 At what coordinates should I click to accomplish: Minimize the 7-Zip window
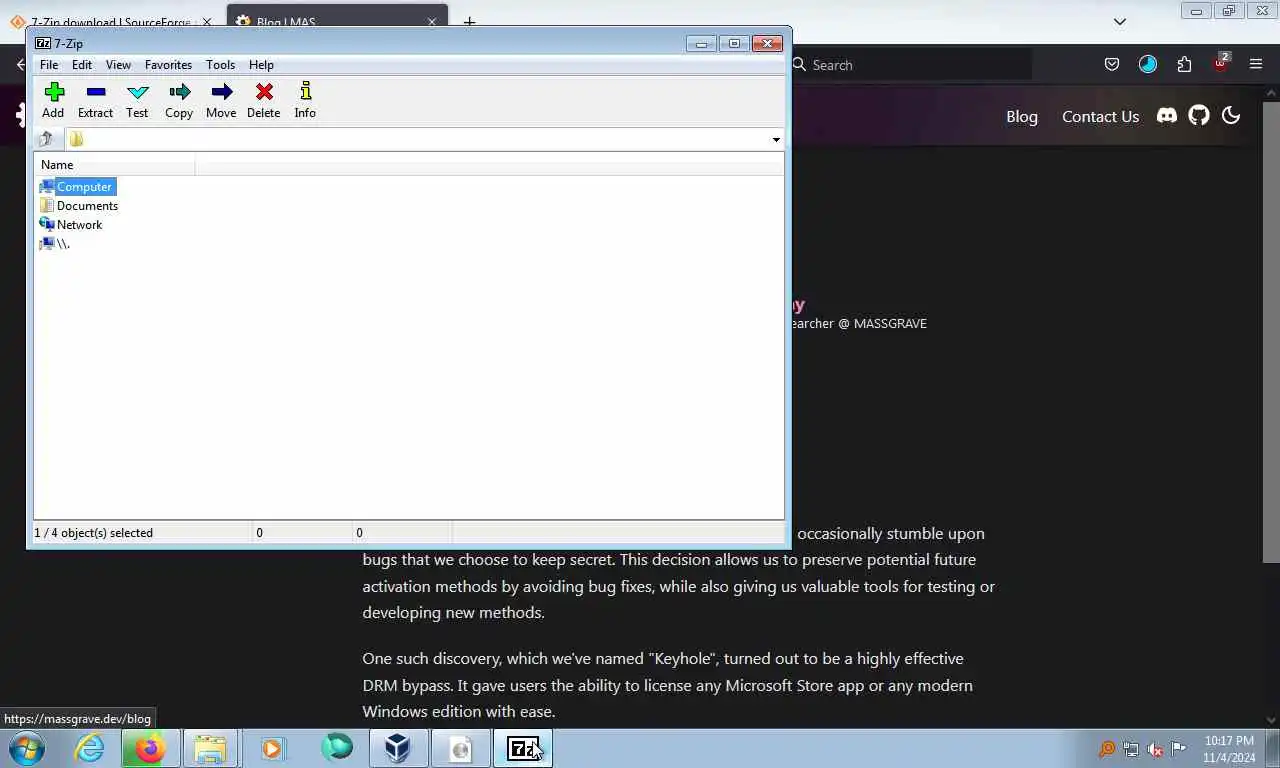click(701, 43)
